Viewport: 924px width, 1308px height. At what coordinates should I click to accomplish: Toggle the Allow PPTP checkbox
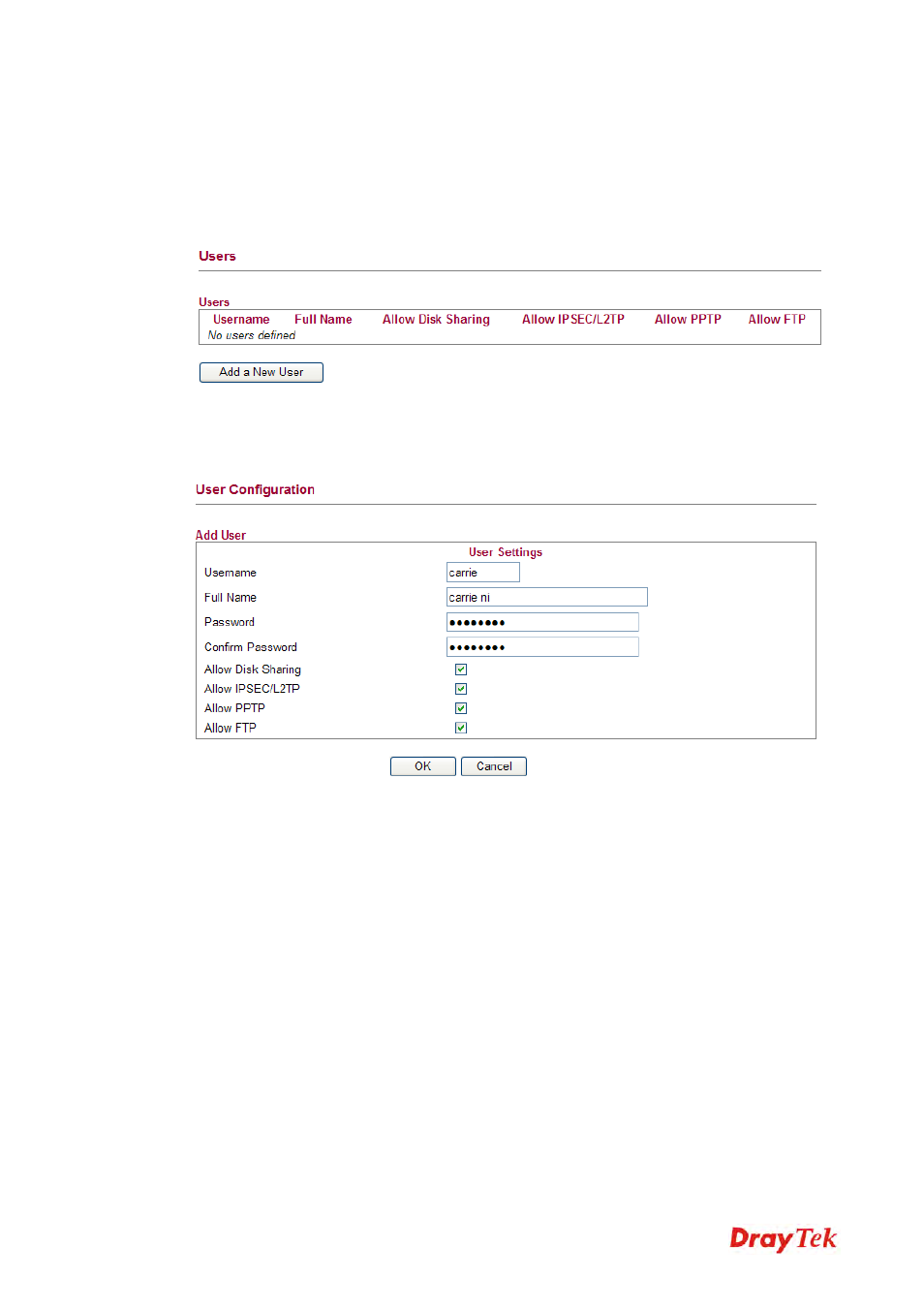pos(461,708)
